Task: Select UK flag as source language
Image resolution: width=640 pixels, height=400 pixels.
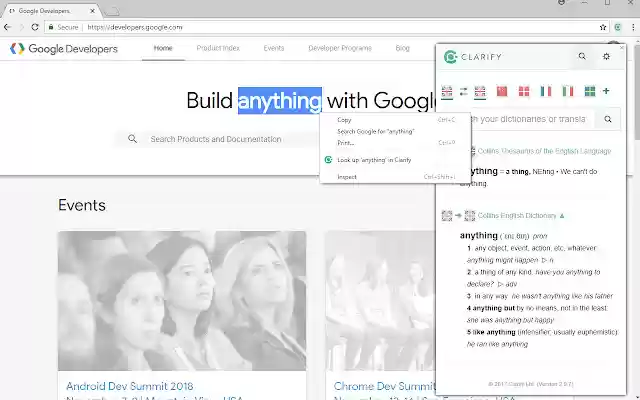Action: pyautogui.click(x=447, y=92)
